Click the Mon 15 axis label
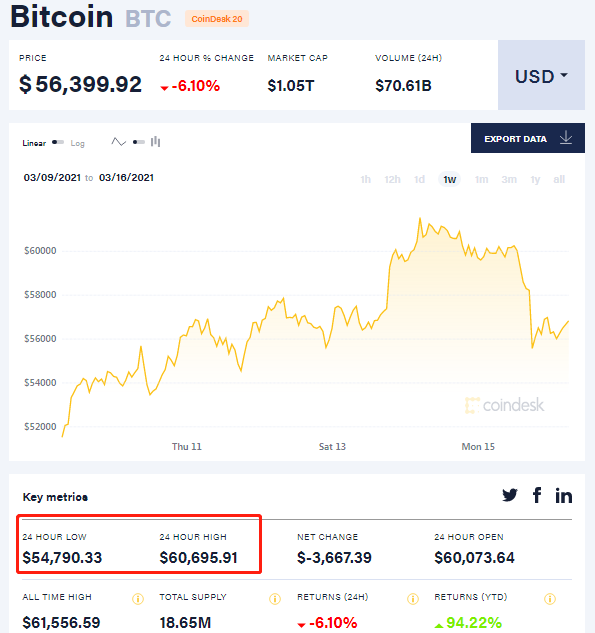Viewport: 595px width, 633px height. click(478, 446)
